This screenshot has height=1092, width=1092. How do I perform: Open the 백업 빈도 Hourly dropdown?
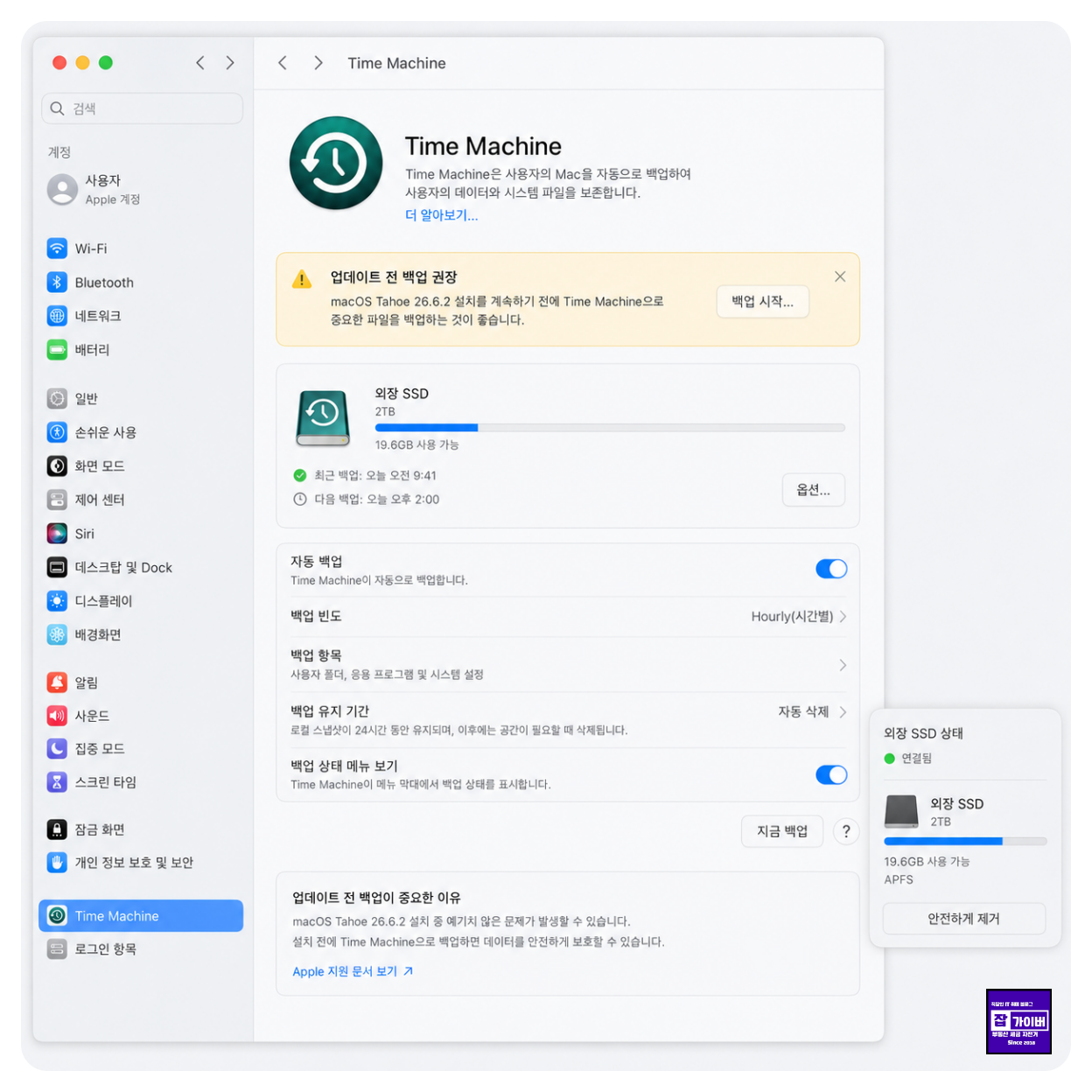tap(798, 617)
